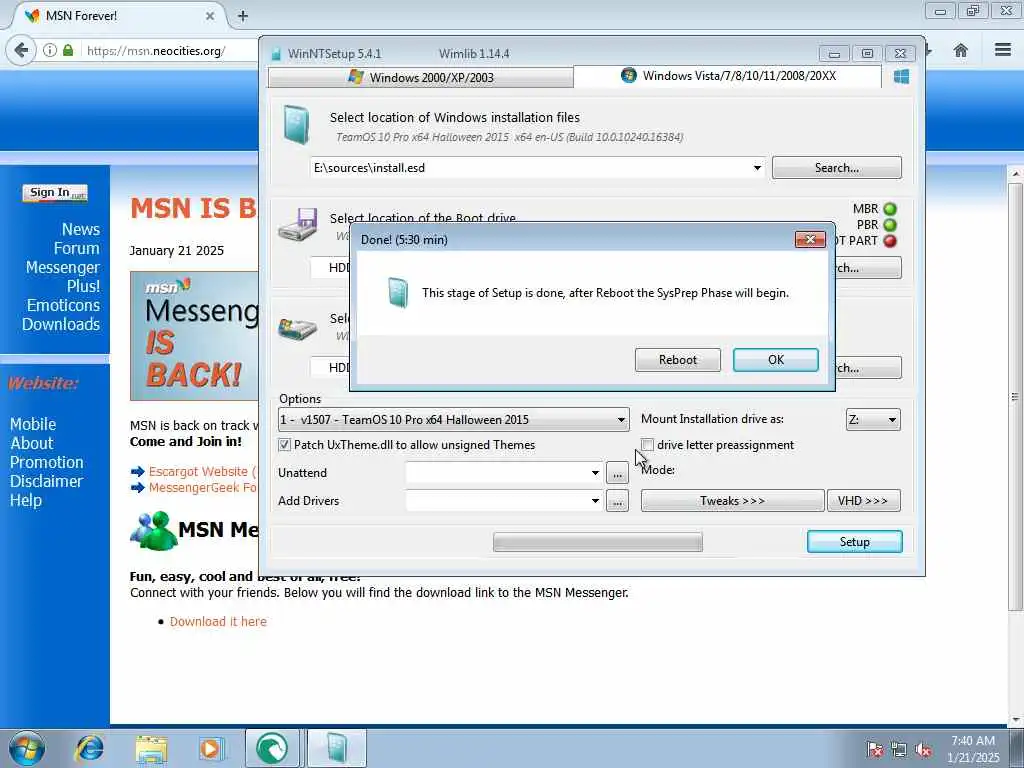The image size is (1024, 768).
Task: Browse for Unattend file with ellipsis button
Action: pyautogui.click(x=617, y=473)
